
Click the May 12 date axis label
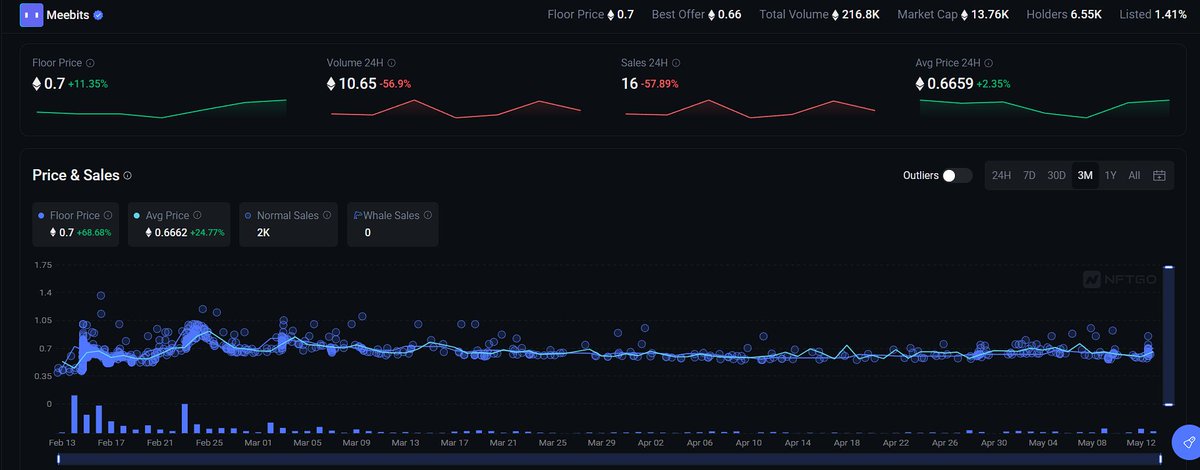1143,442
